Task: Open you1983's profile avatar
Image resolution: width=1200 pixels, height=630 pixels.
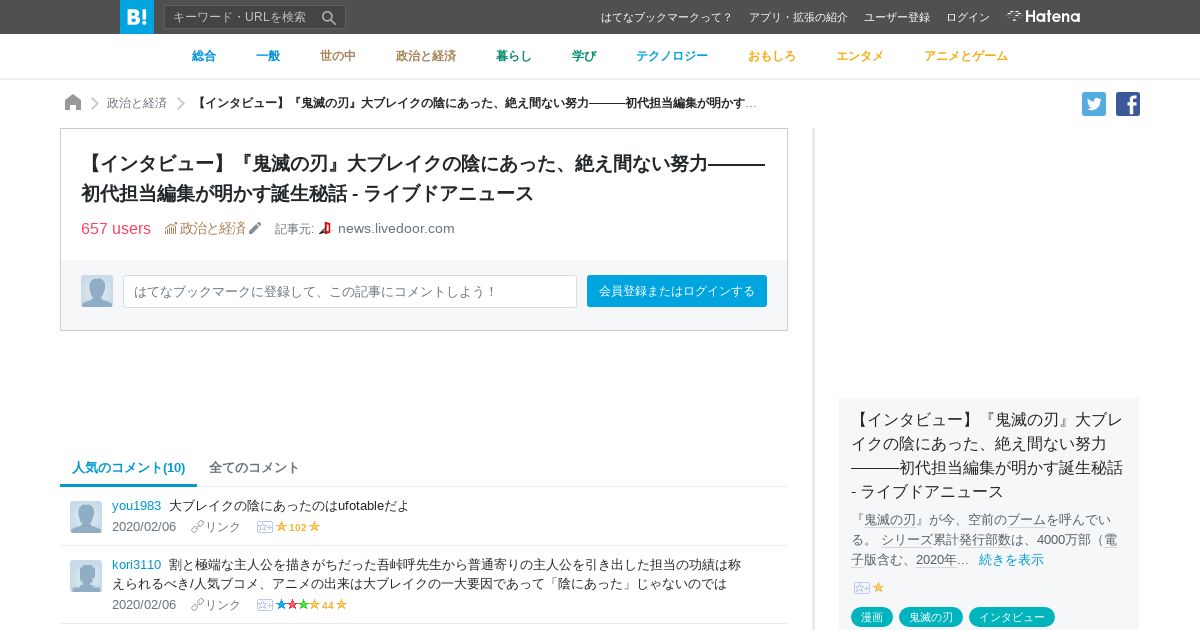Action: click(86, 517)
